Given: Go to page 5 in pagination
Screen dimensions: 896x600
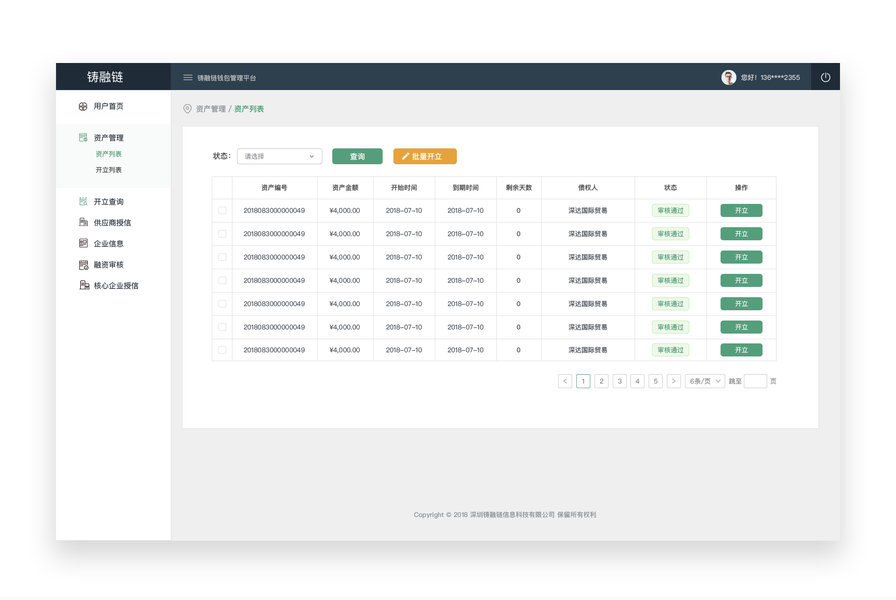Looking at the screenshot, I should 655,381.
